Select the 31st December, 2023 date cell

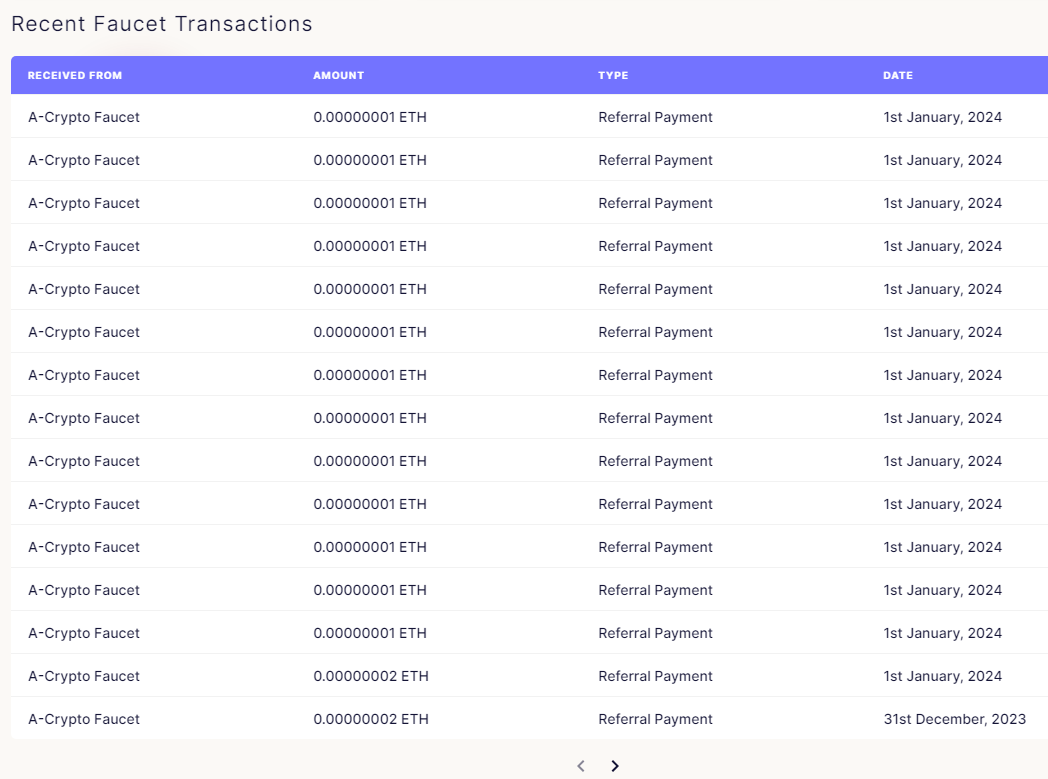(953, 719)
